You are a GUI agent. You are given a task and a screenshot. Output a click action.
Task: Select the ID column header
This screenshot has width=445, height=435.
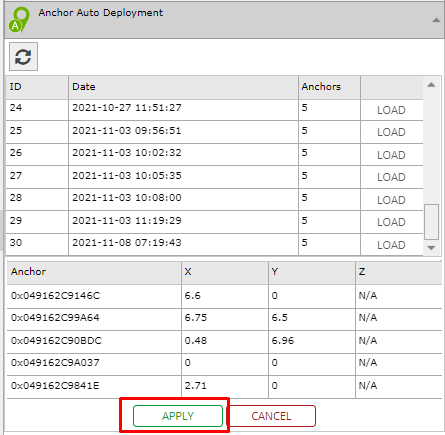point(37,87)
